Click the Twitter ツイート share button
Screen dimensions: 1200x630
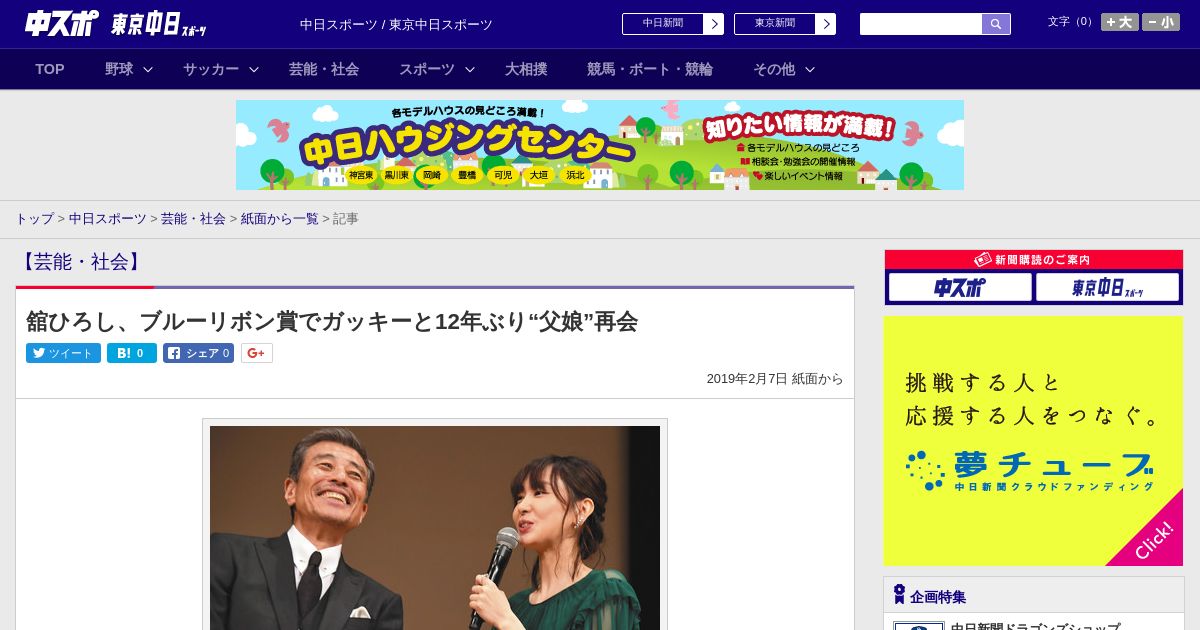pyautogui.click(x=63, y=353)
